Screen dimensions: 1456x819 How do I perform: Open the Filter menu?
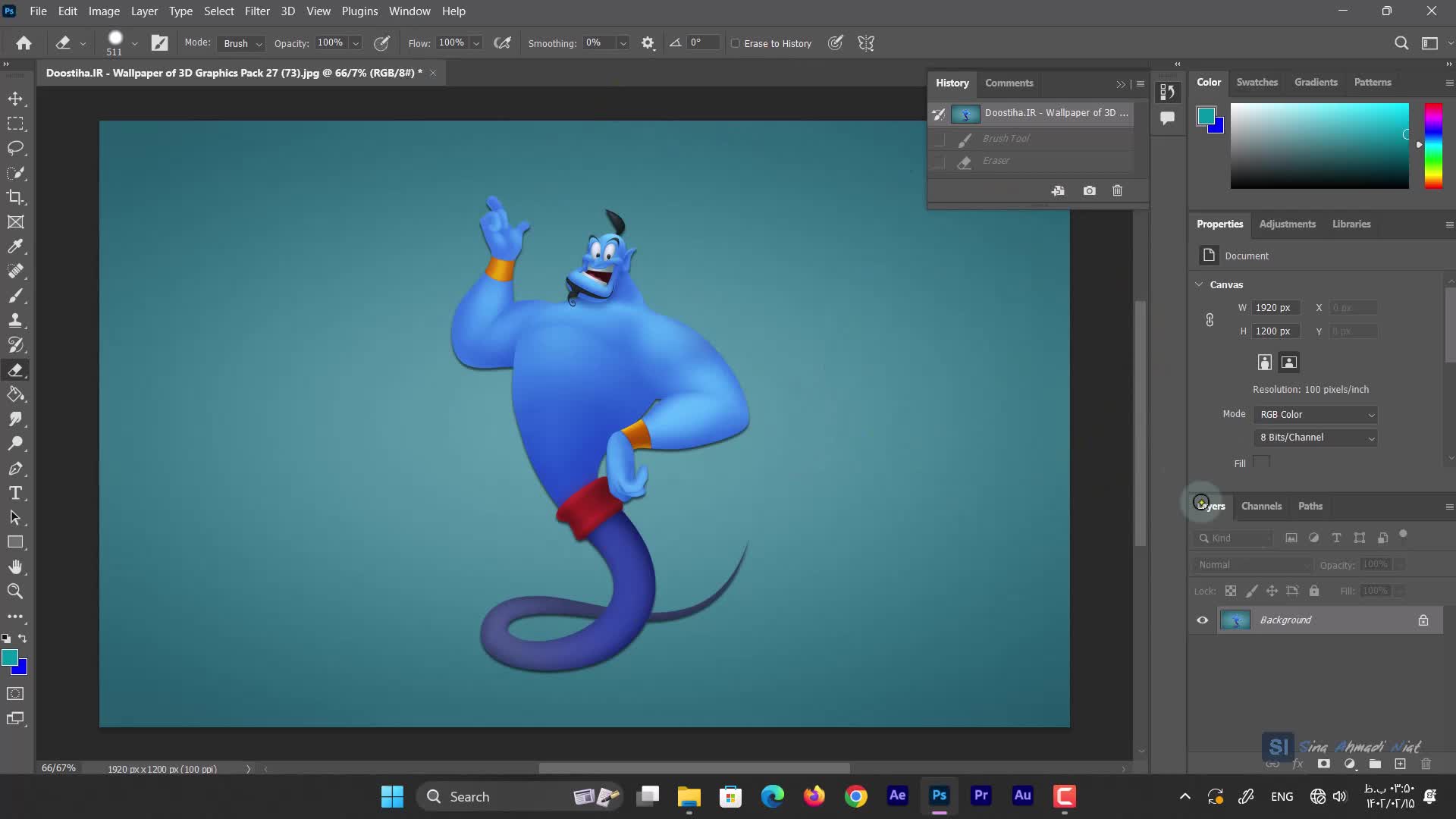257,11
